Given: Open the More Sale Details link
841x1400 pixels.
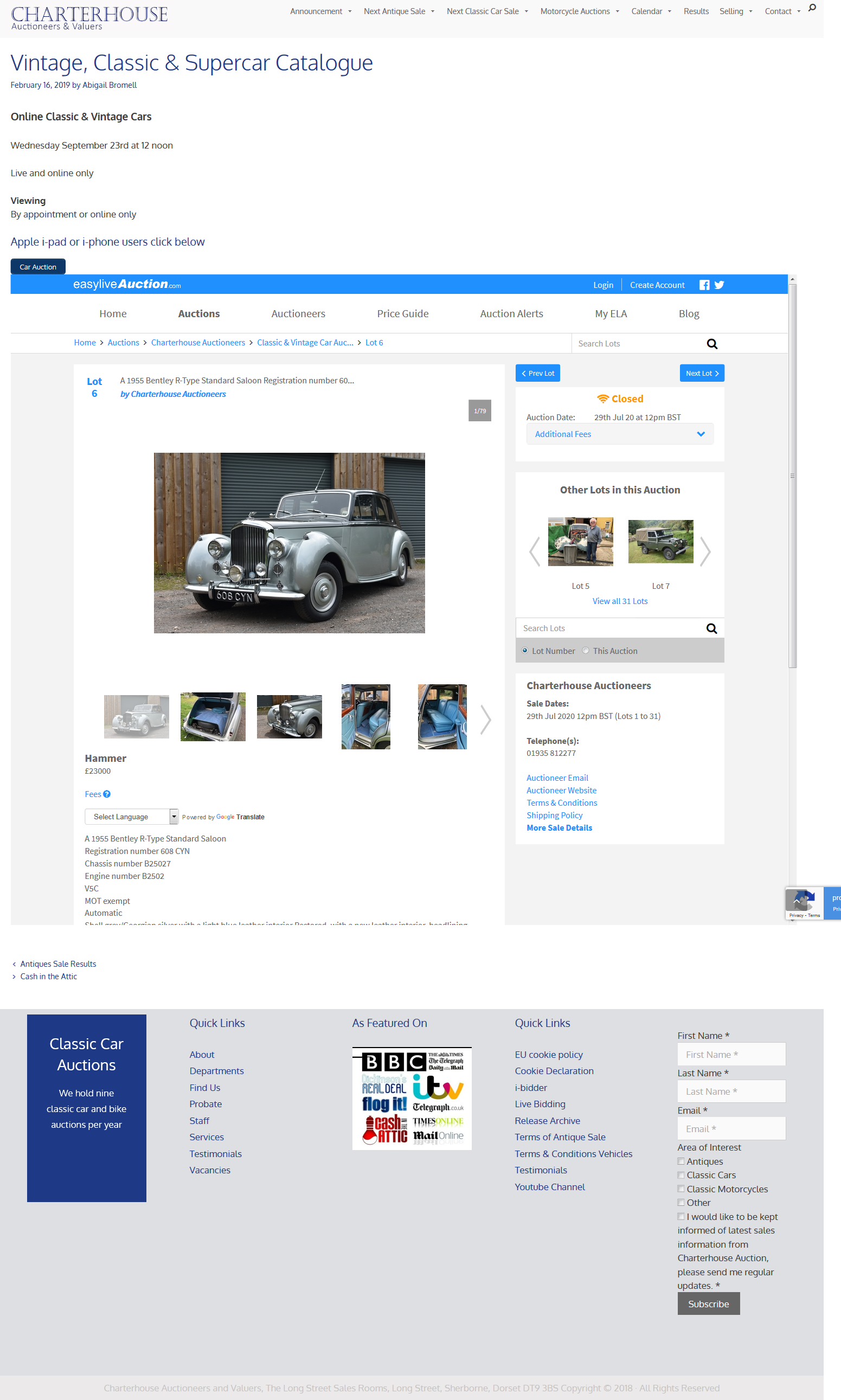Looking at the screenshot, I should pyautogui.click(x=559, y=828).
